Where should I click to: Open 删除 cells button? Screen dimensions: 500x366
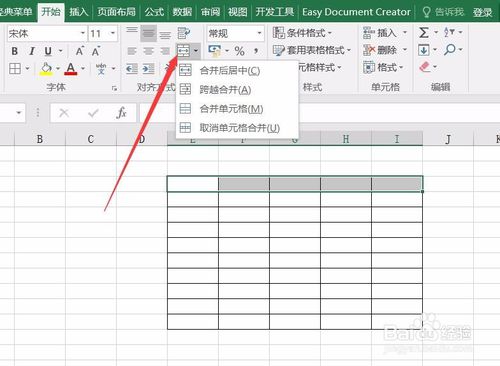pos(385,50)
